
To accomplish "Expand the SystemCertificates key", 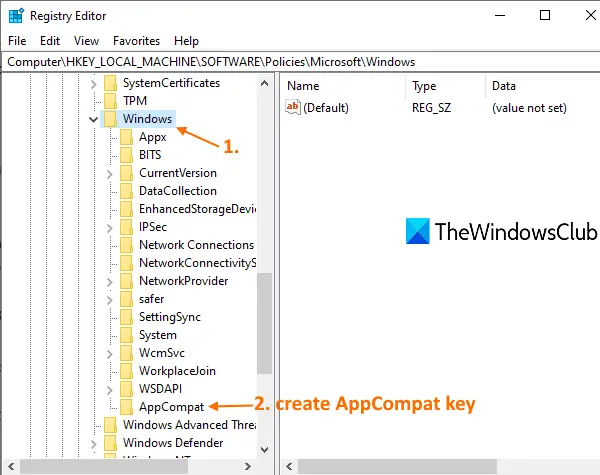I will pyautogui.click(x=94, y=84).
